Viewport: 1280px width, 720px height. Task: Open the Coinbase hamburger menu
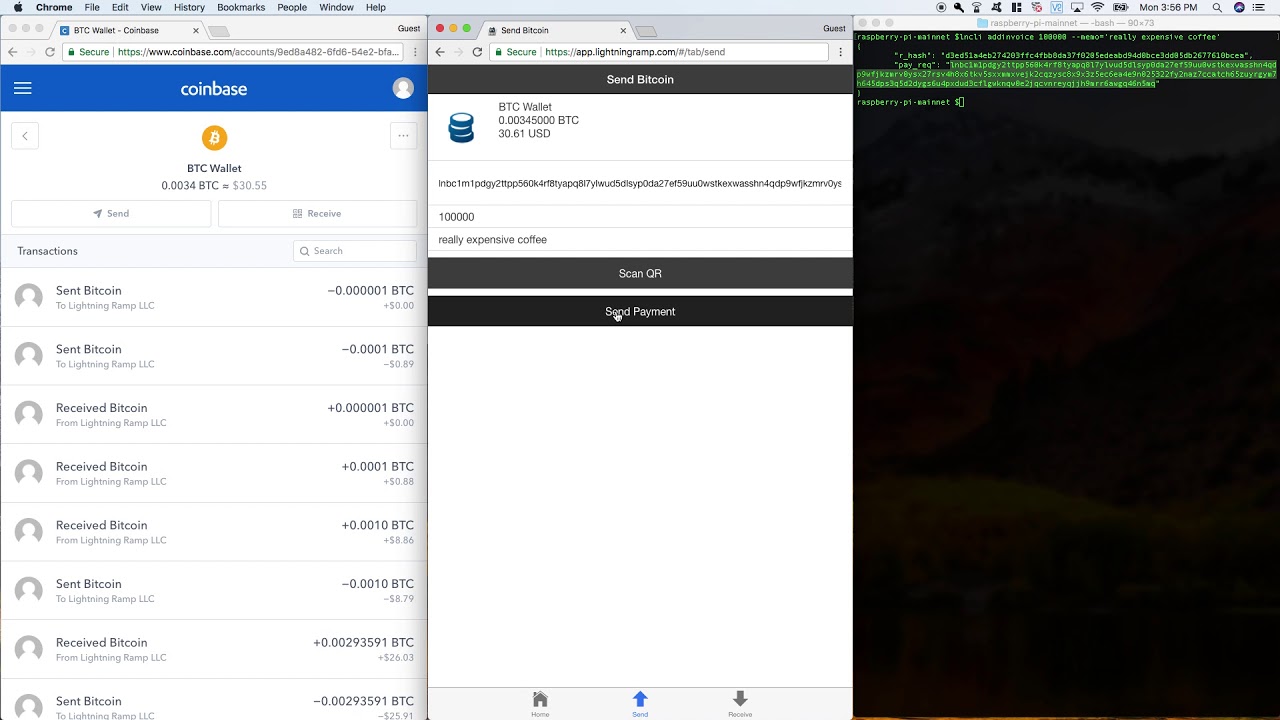[22, 88]
